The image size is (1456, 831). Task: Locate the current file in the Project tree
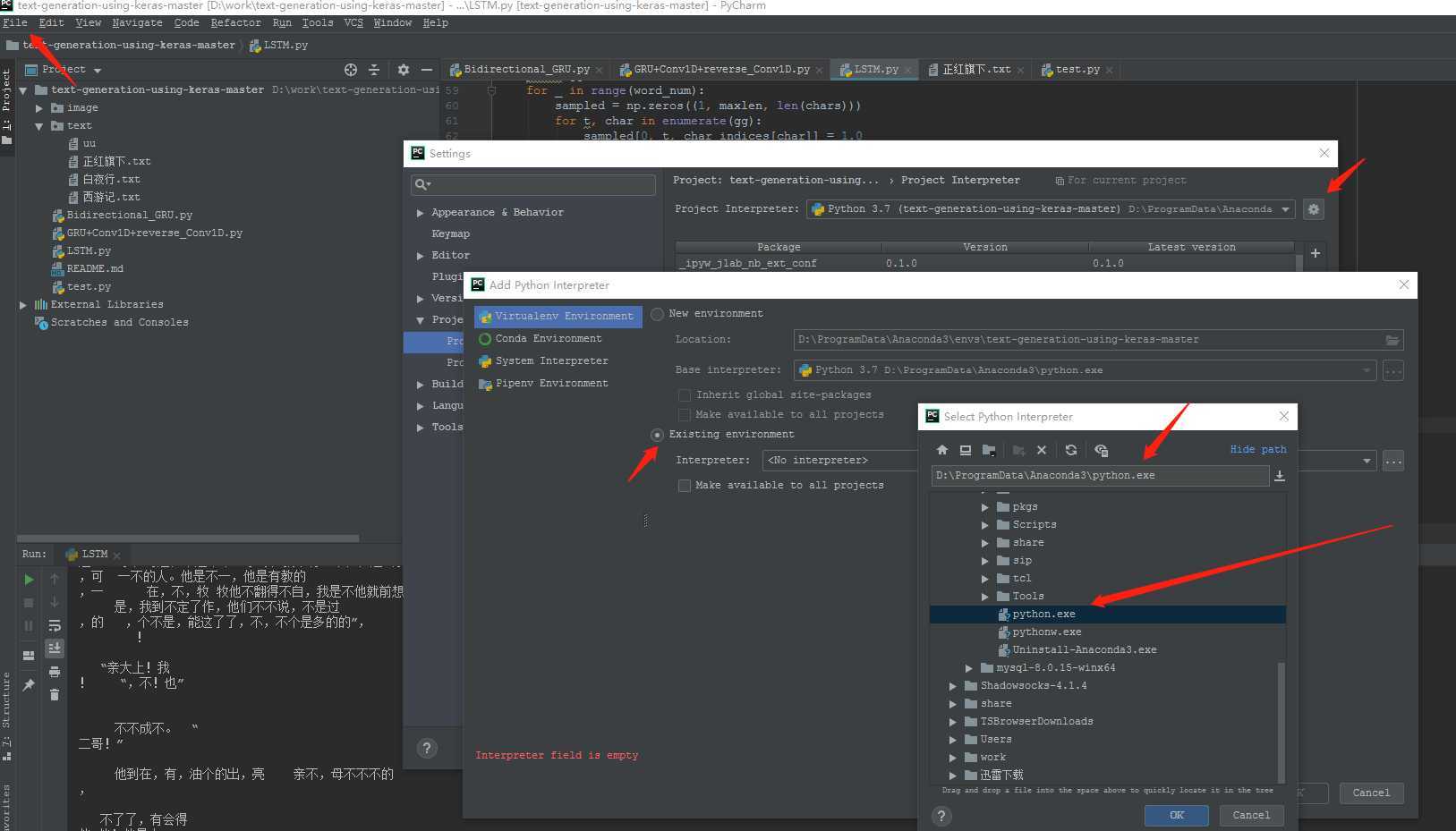pos(351,70)
